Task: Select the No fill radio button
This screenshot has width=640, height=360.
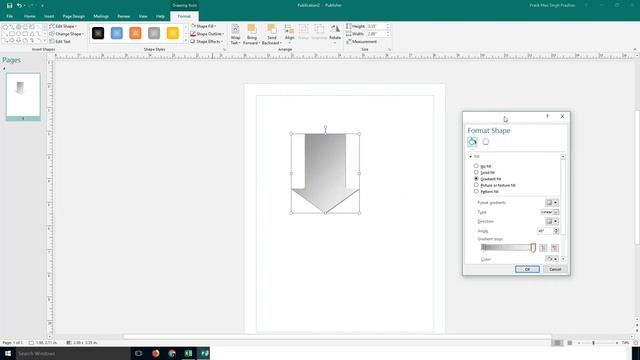Action: [x=476, y=166]
